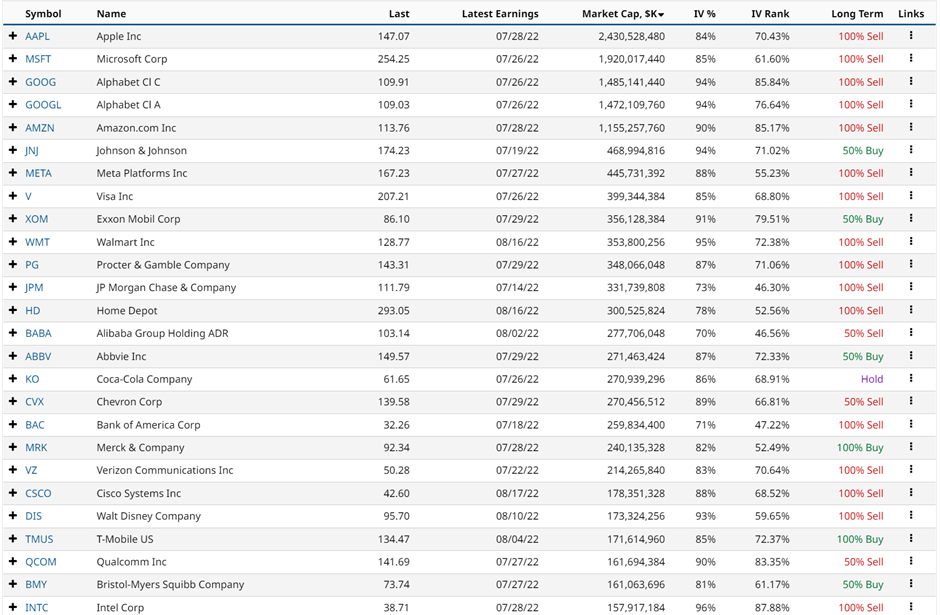Sort table by IV Rank column
Viewport: 940px width, 615px height.
point(770,14)
